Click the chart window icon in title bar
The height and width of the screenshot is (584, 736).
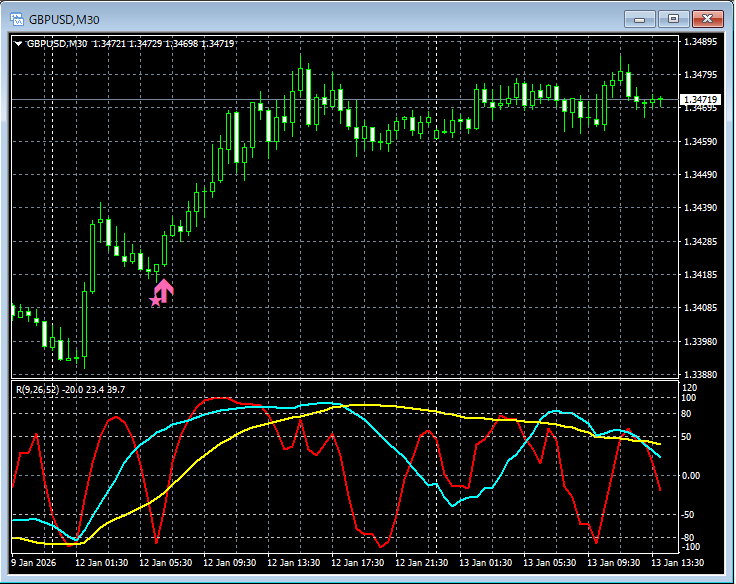[x=18, y=18]
